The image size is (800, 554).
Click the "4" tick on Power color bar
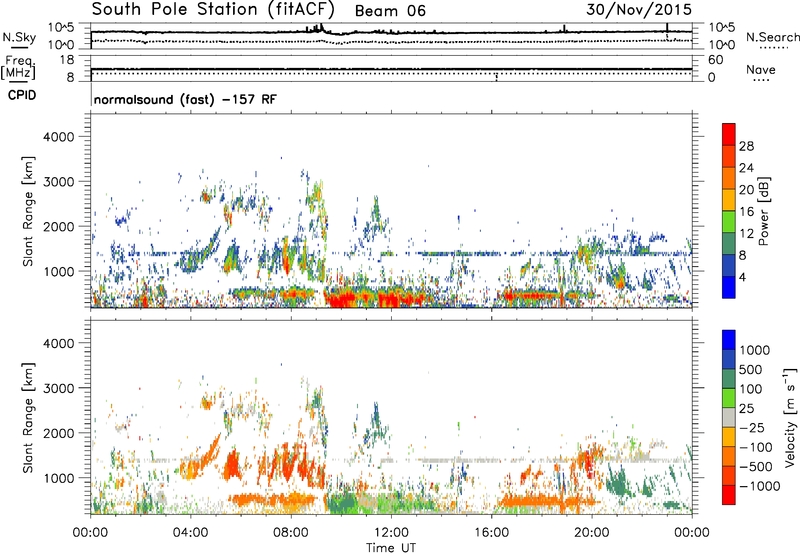[x=743, y=278]
